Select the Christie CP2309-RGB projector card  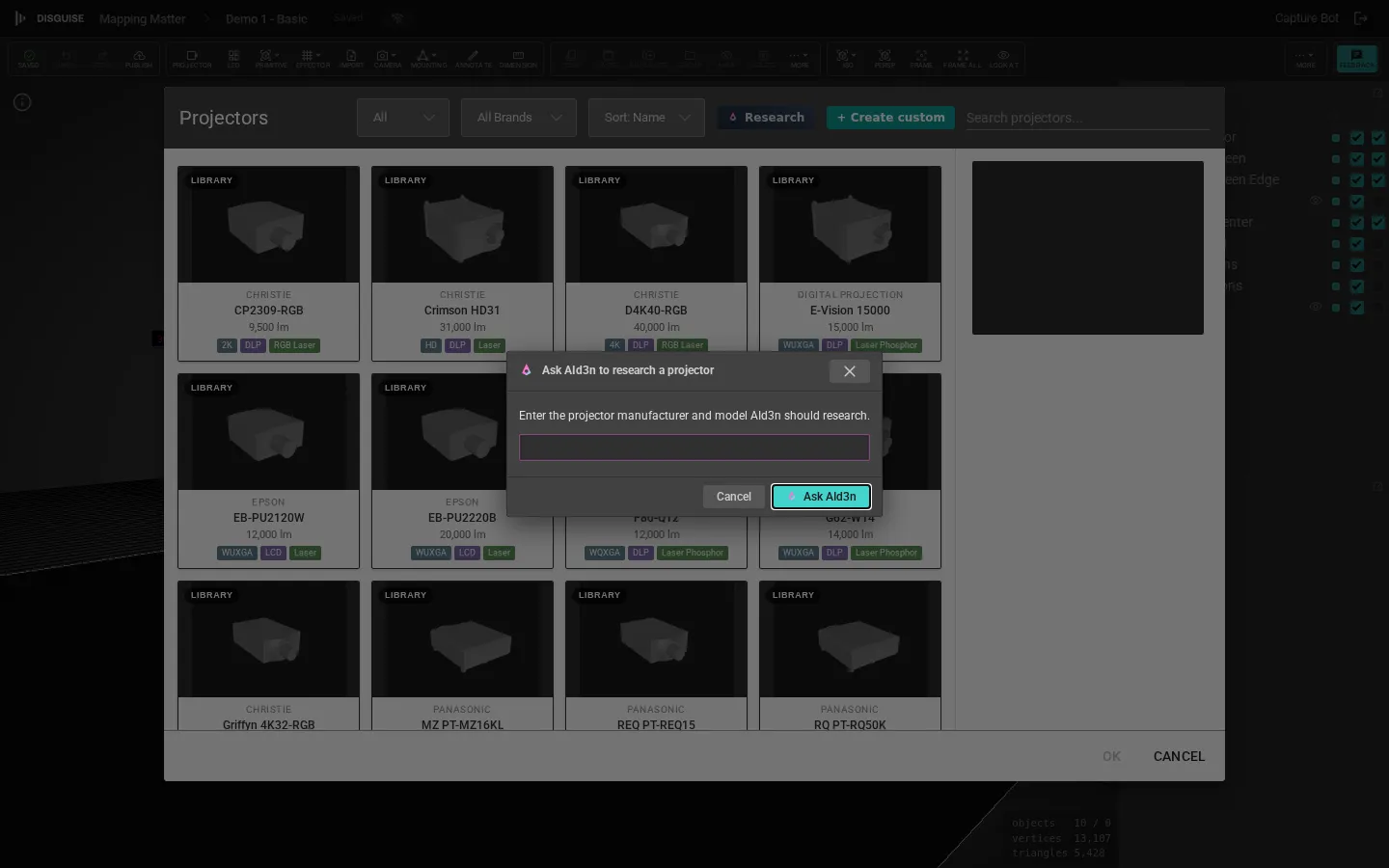coord(268,263)
